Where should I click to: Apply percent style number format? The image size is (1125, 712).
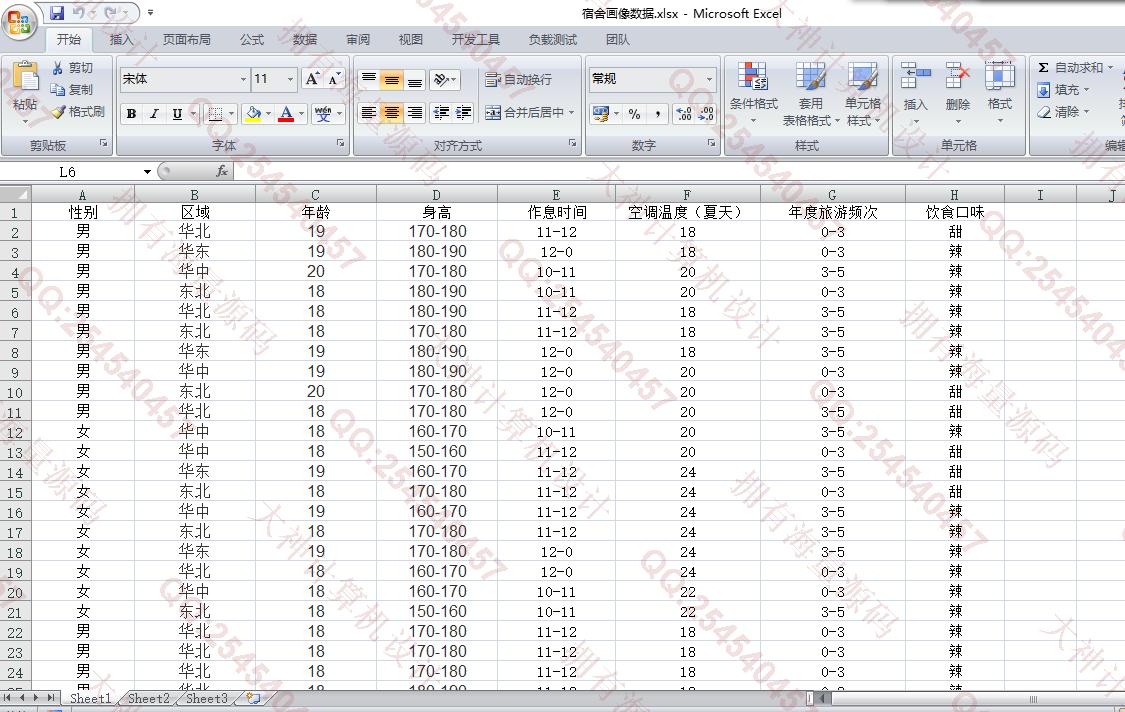click(x=634, y=113)
